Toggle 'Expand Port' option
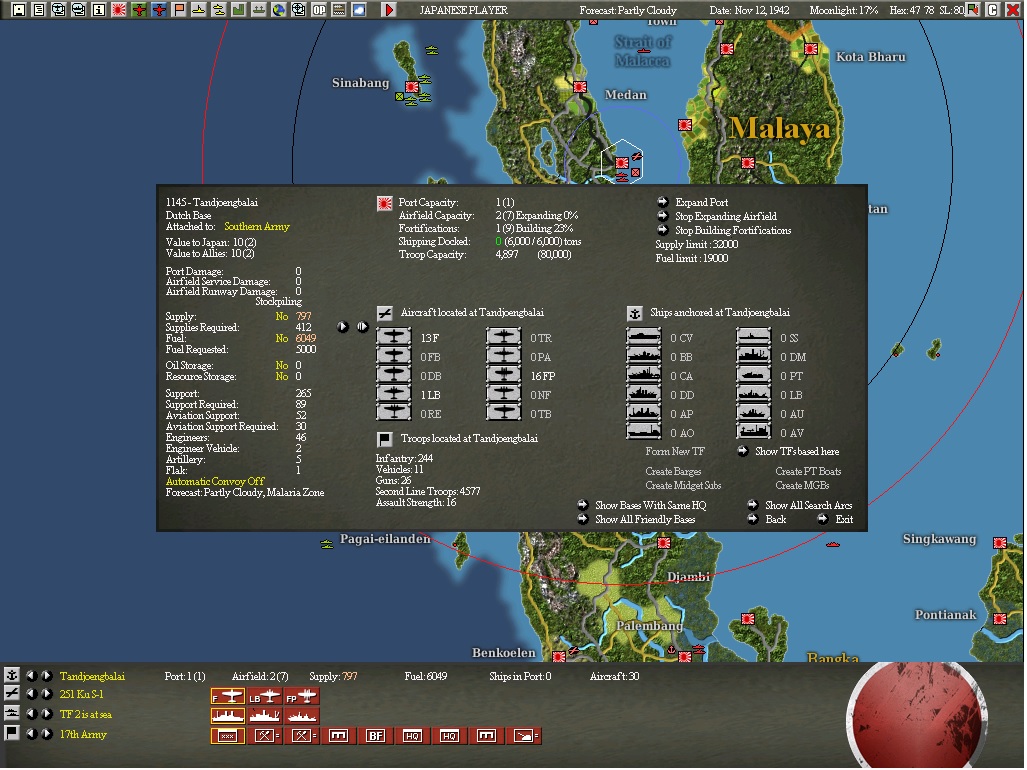This screenshot has height=770, width=1027. [701, 203]
